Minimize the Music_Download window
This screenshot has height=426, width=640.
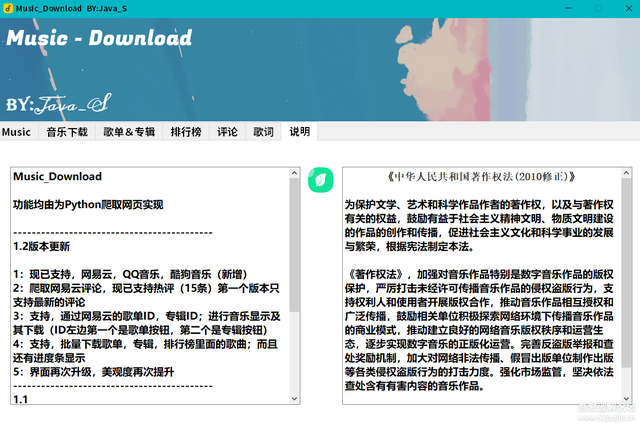[x=569, y=8]
